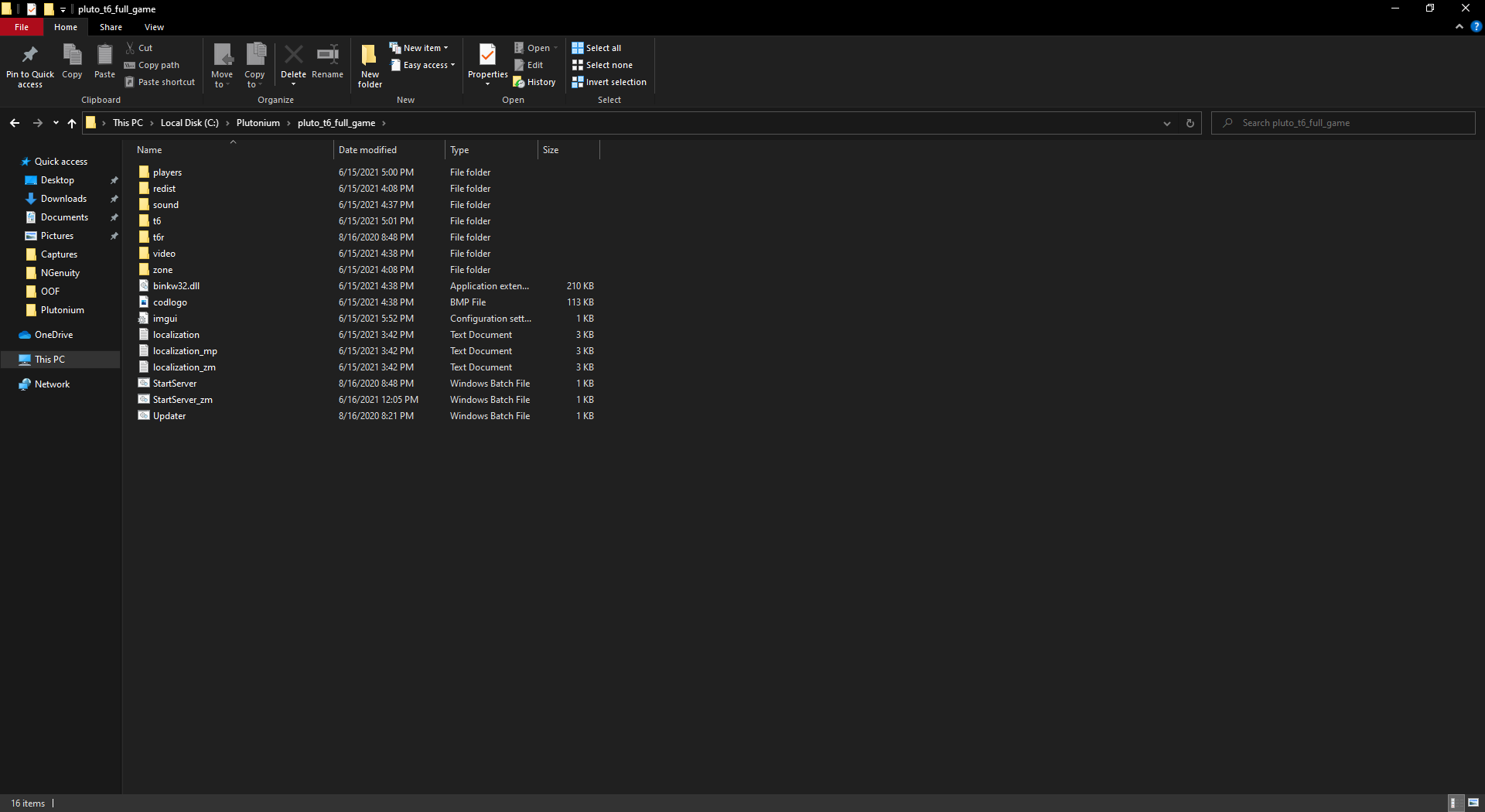Open Customize Quick Access Toolbar dropdown
Image resolution: width=1485 pixels, height=812 pixels.
click(63, 9)
